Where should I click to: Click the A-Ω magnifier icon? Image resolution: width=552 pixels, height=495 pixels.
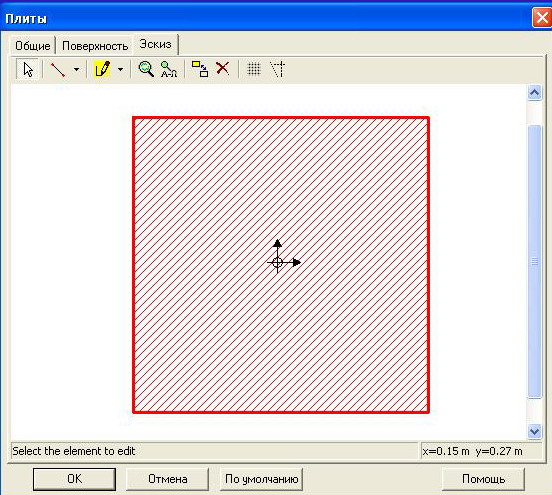[x=169, y=69]
